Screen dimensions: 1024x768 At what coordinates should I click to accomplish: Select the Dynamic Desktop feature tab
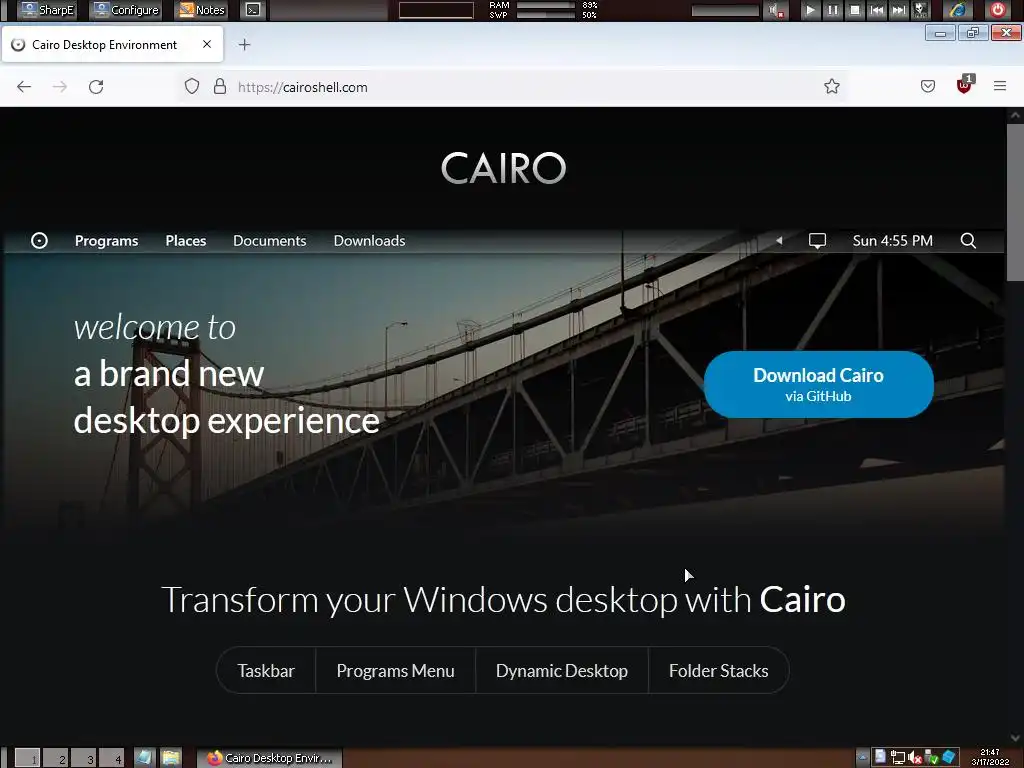point(562,671)
